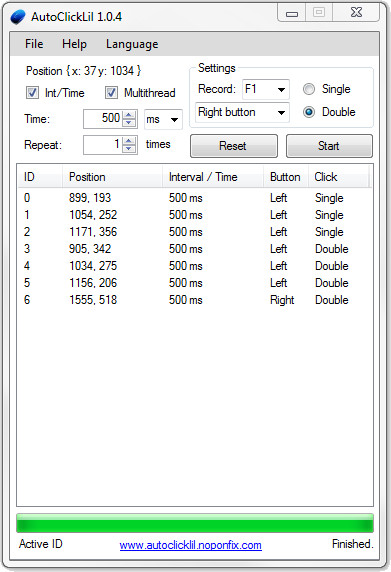Click the AutoClickLil app icon in title bar
The image size is (391, 572).
pyautogui.click(x=18, y=17)
